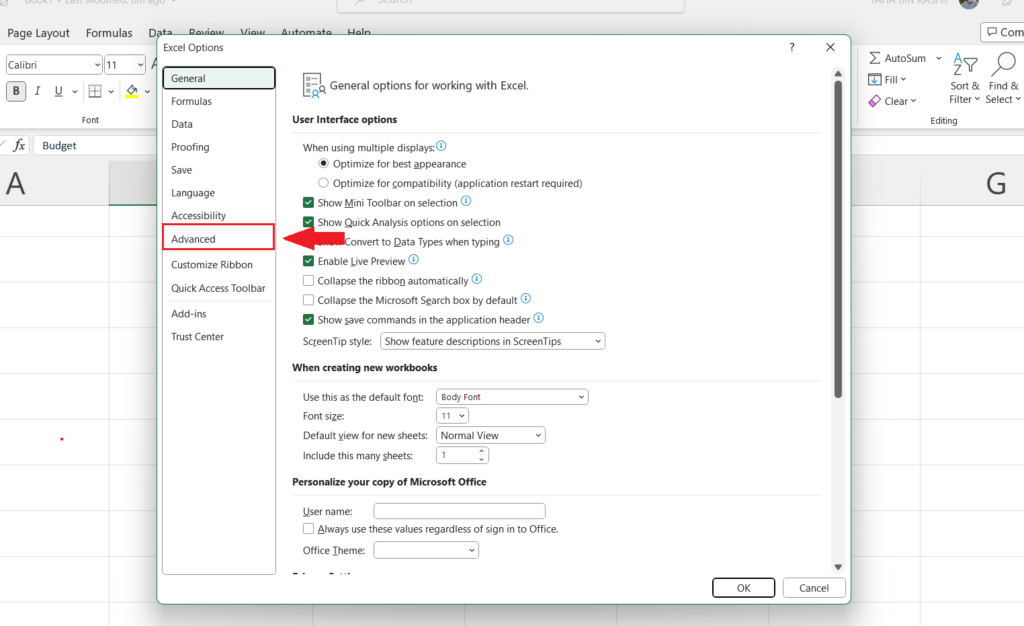Image resolution: width=1024 pixels, height=626 pixels.
Task: Switch to the Formulas ribbon tab
Action: pyautogui.click(x=109, y=32)
